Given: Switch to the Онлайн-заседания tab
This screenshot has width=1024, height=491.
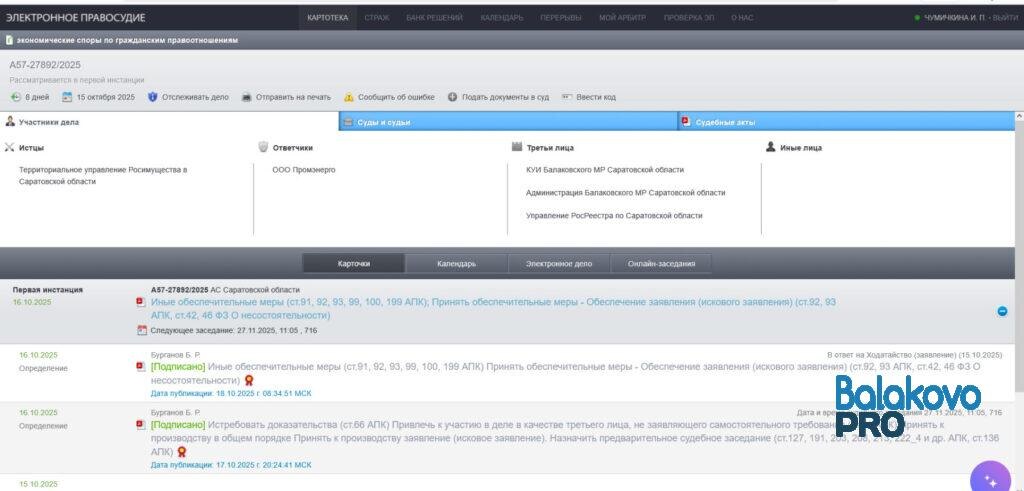Looking at the screenshot, I should click(662, 264).
